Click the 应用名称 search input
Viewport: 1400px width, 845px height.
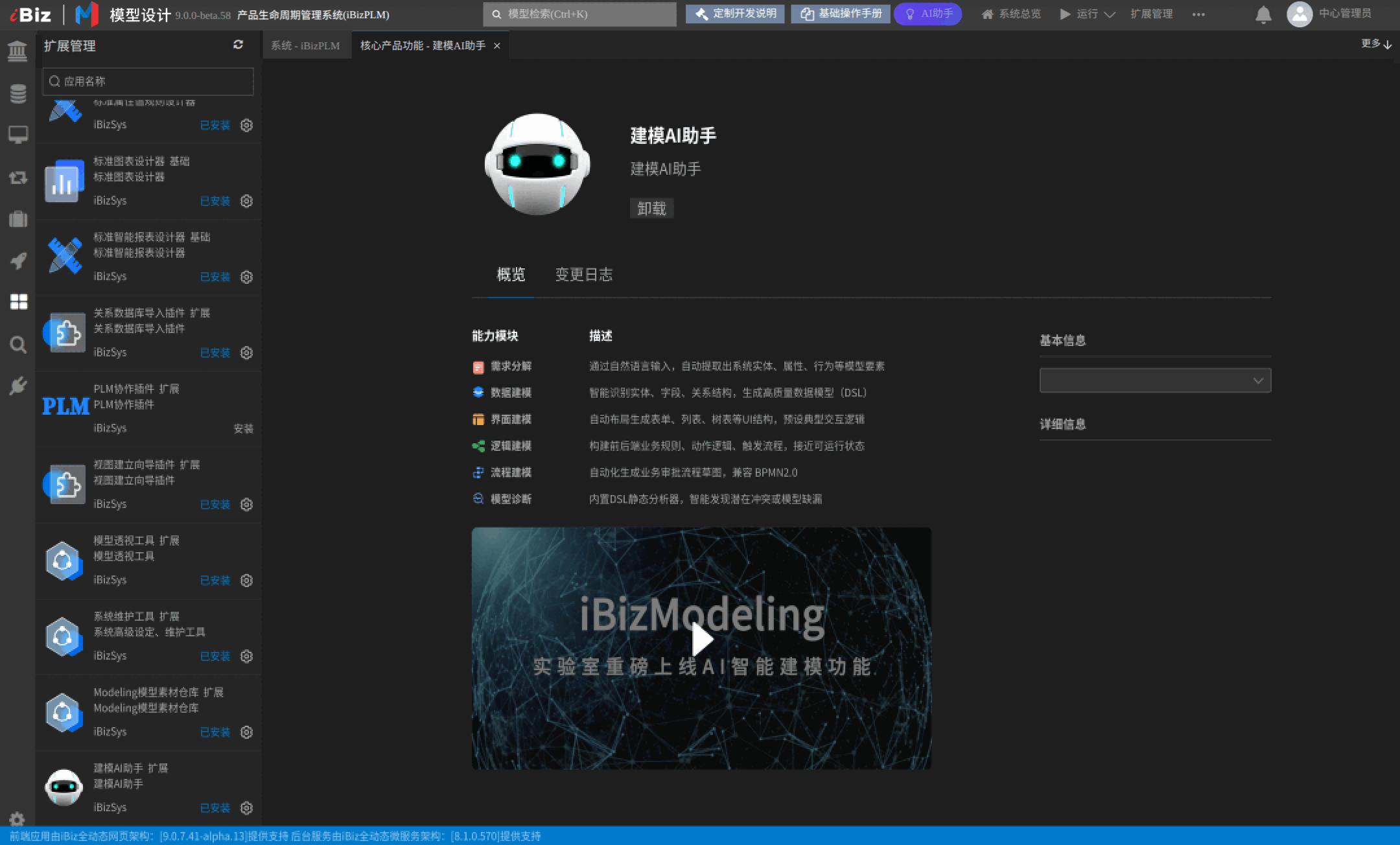pyautogui.click(x=148, y=81)
